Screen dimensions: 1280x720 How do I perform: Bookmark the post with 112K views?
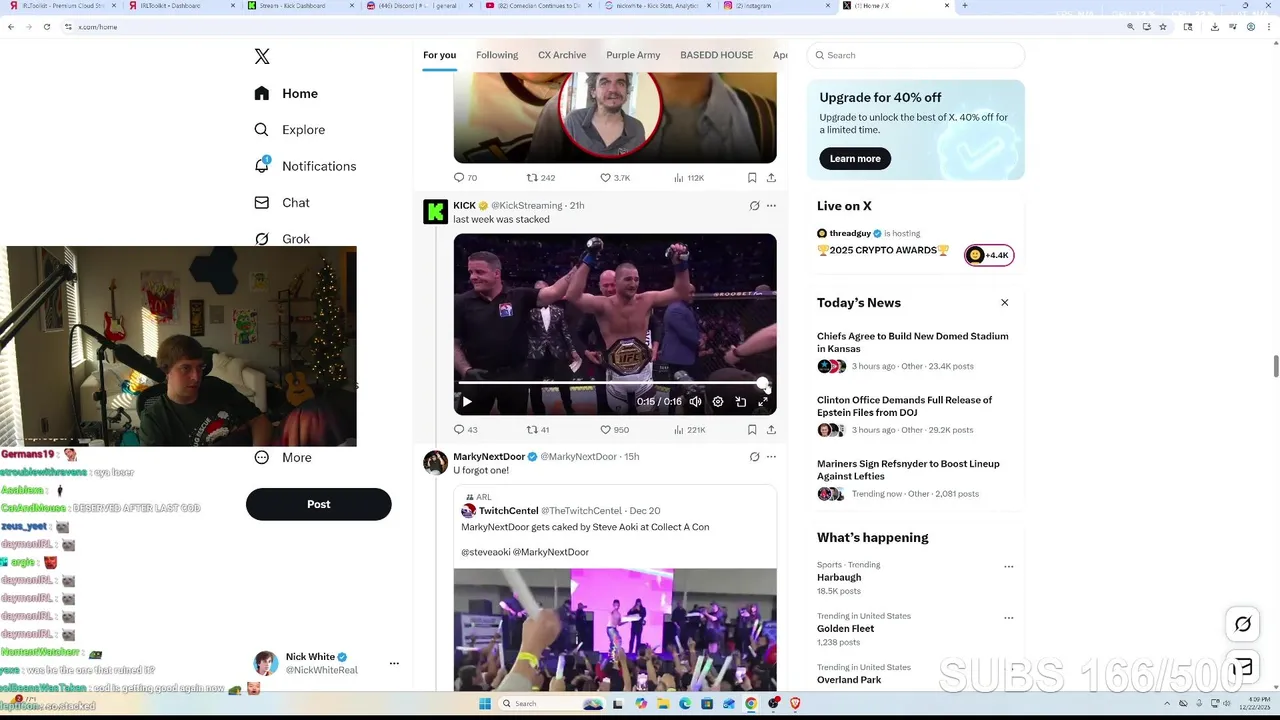click(x=752, y=178)
